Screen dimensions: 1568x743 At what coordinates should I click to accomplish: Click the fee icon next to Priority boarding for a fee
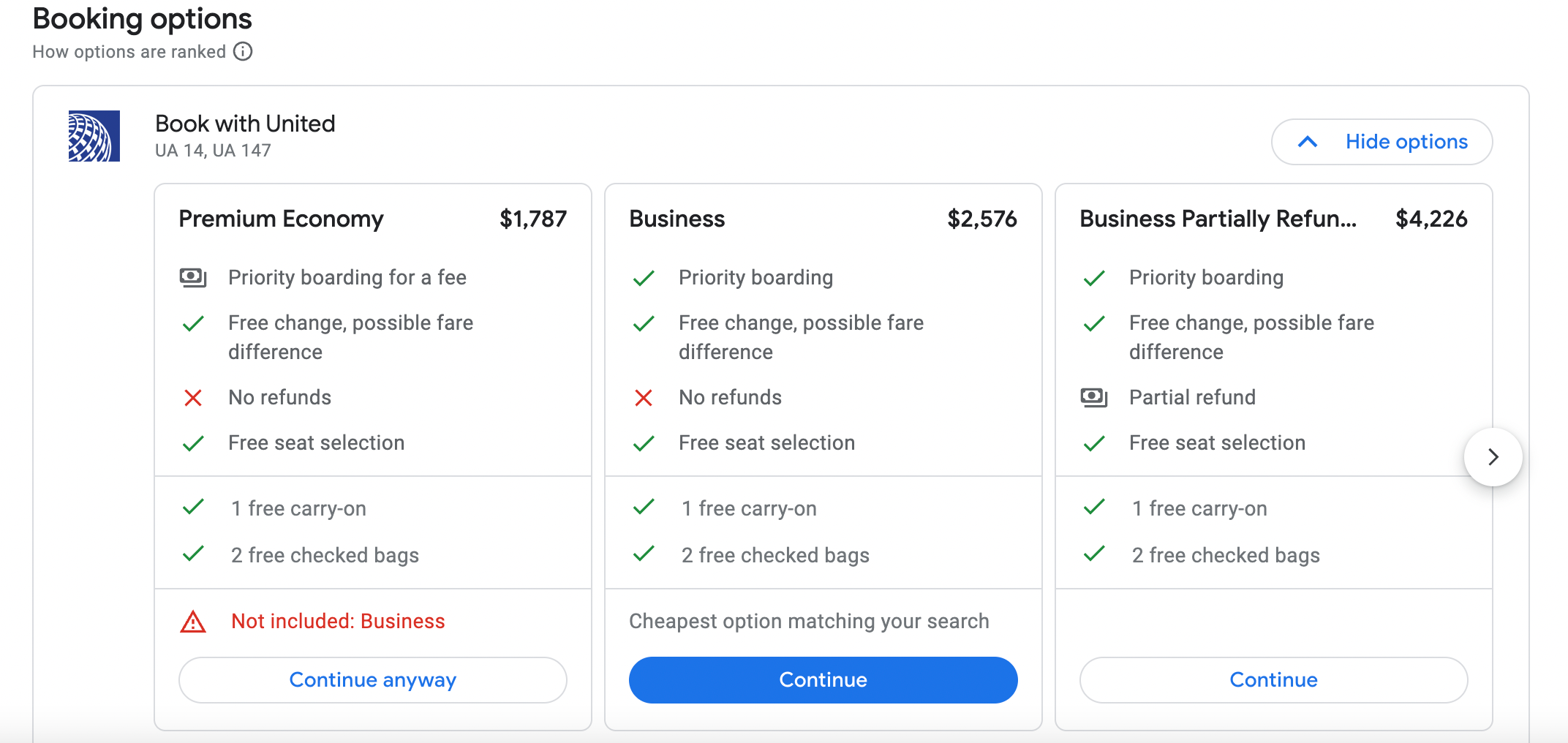193,278
